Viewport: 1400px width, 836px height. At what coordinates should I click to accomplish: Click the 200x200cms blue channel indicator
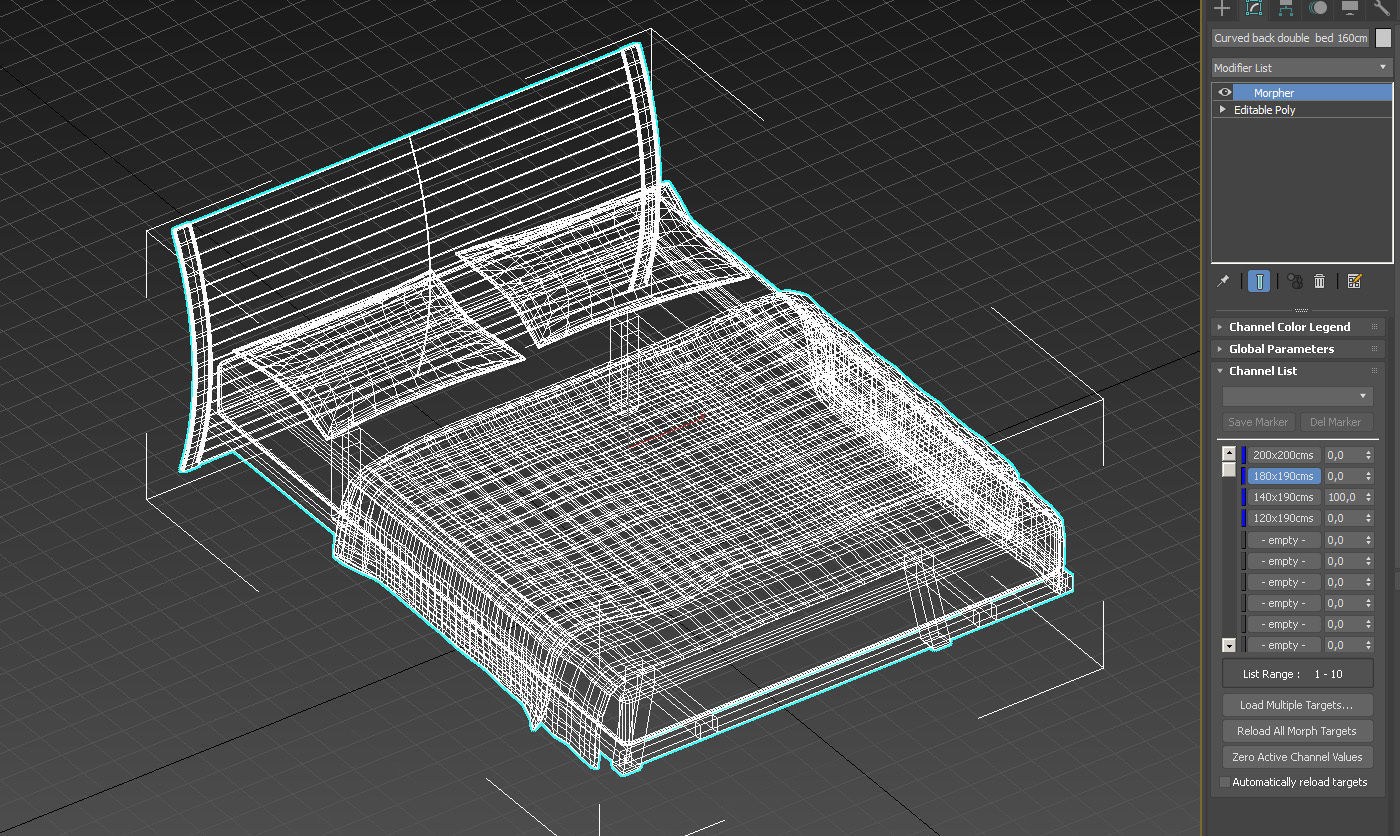[x=1244, y=455]
